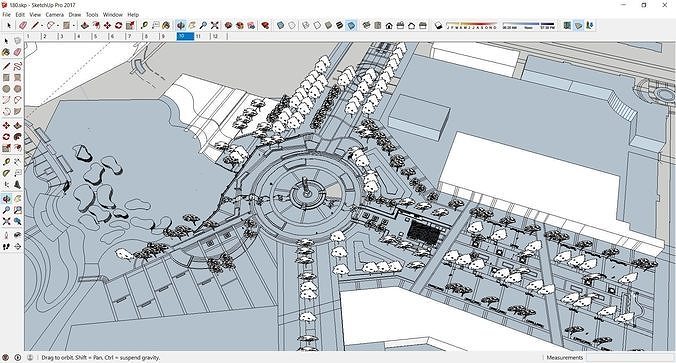Open the Window menu
Screen dimensions: 676x363
[113, 14]
